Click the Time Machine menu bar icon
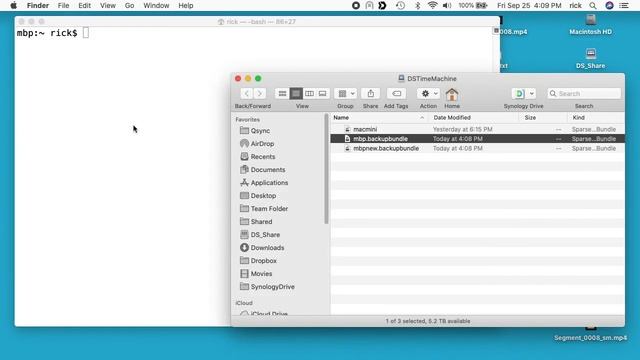The image size is (640, 360). tap(400, 6)
